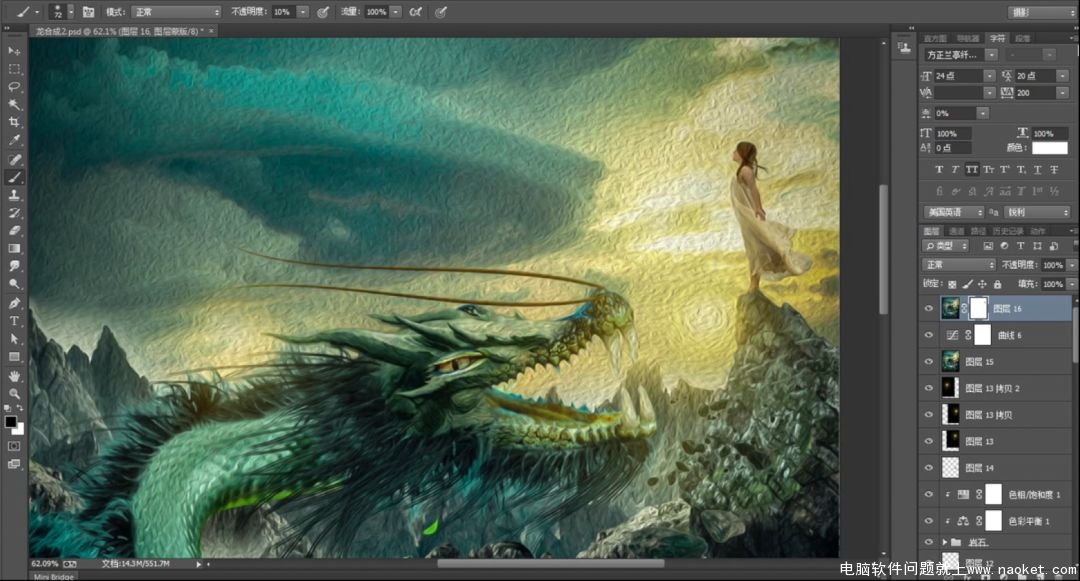Select the 图层 16 layer mask thumbnail
This screenshot has height=581, width=1080.
[x=979, y=308]
